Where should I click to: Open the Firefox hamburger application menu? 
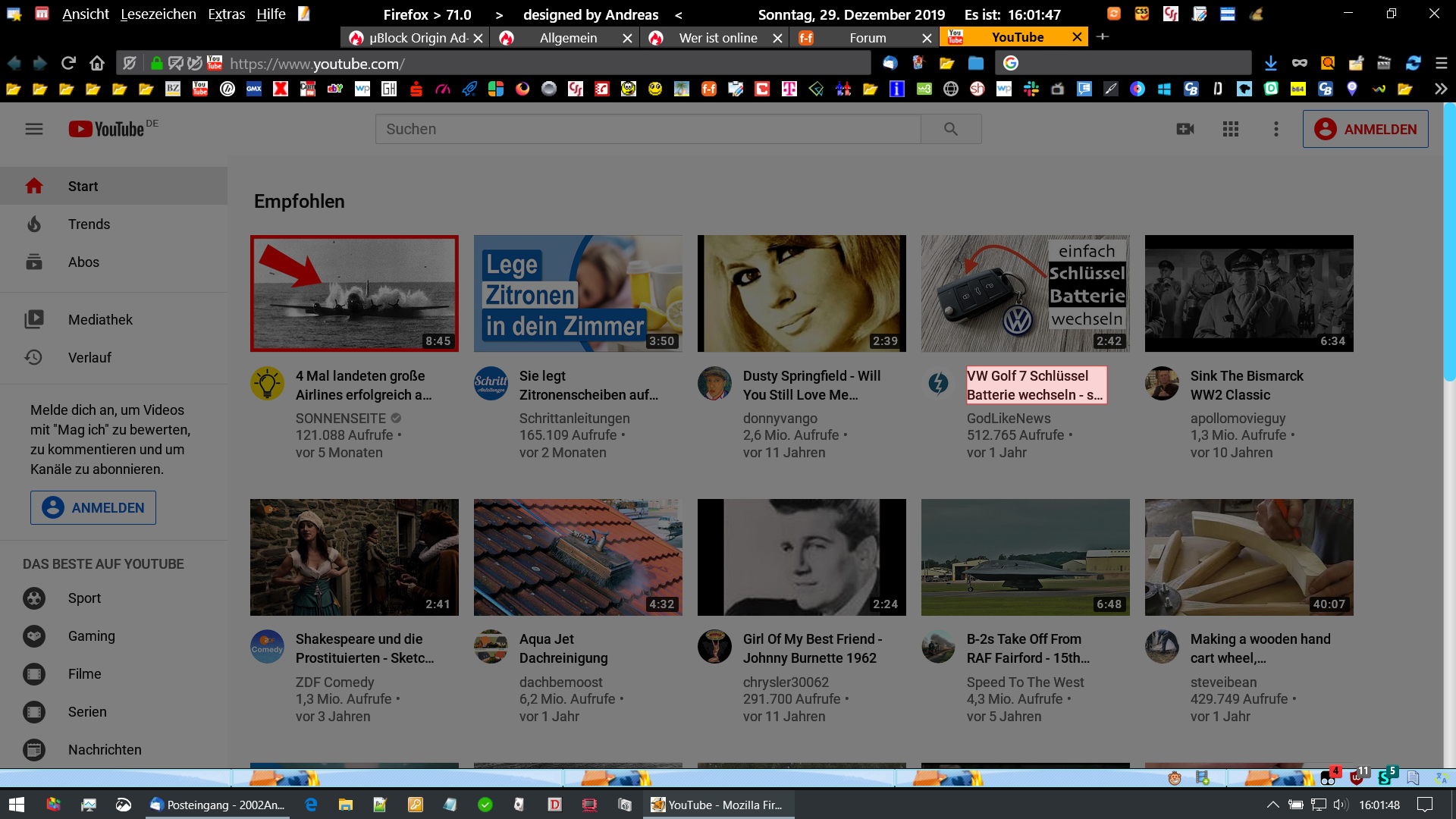click(1442, 63)
